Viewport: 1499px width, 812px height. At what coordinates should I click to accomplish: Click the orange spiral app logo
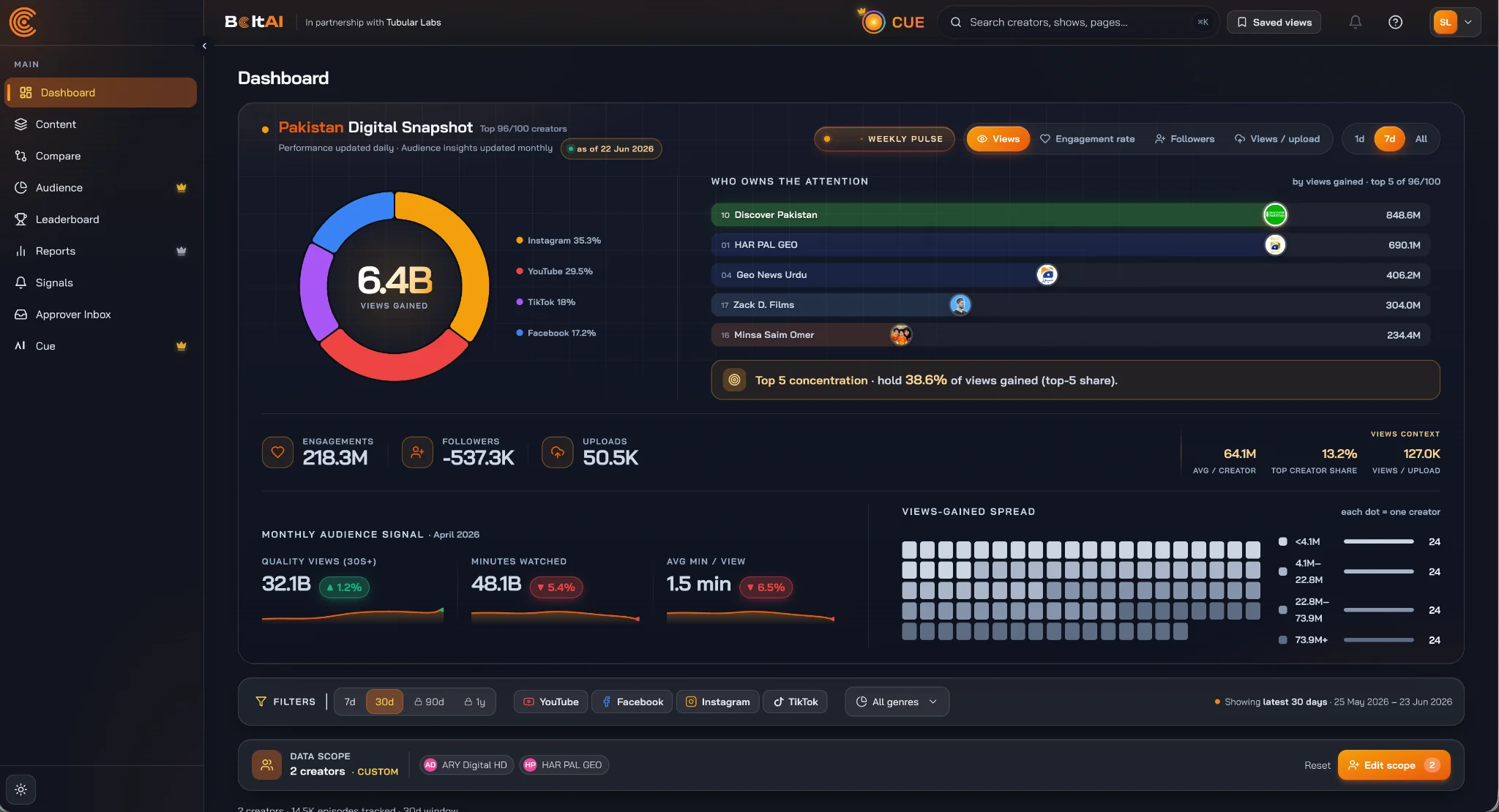click(x=23, y=22)
